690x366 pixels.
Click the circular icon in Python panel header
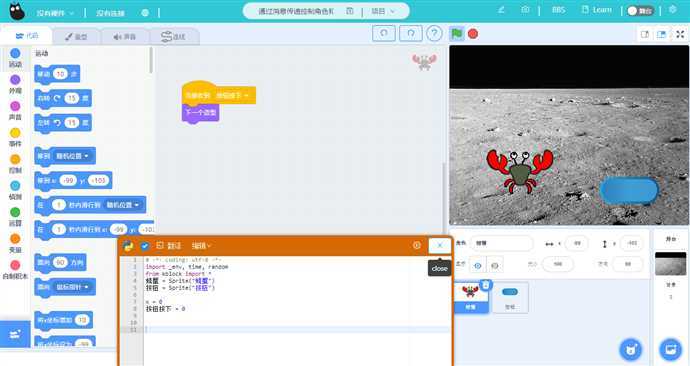(x=417, y=245)
